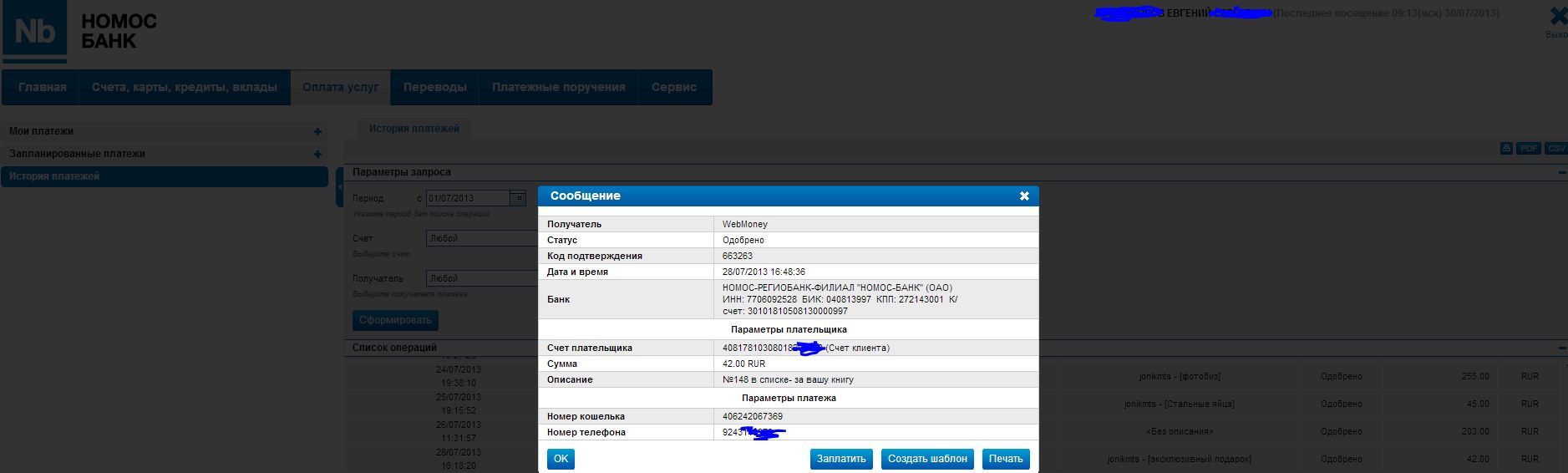This screenshot has width=1568, height=473.
Task: Click the logout X icon at top right
Action: click(x=1558, y=17)
